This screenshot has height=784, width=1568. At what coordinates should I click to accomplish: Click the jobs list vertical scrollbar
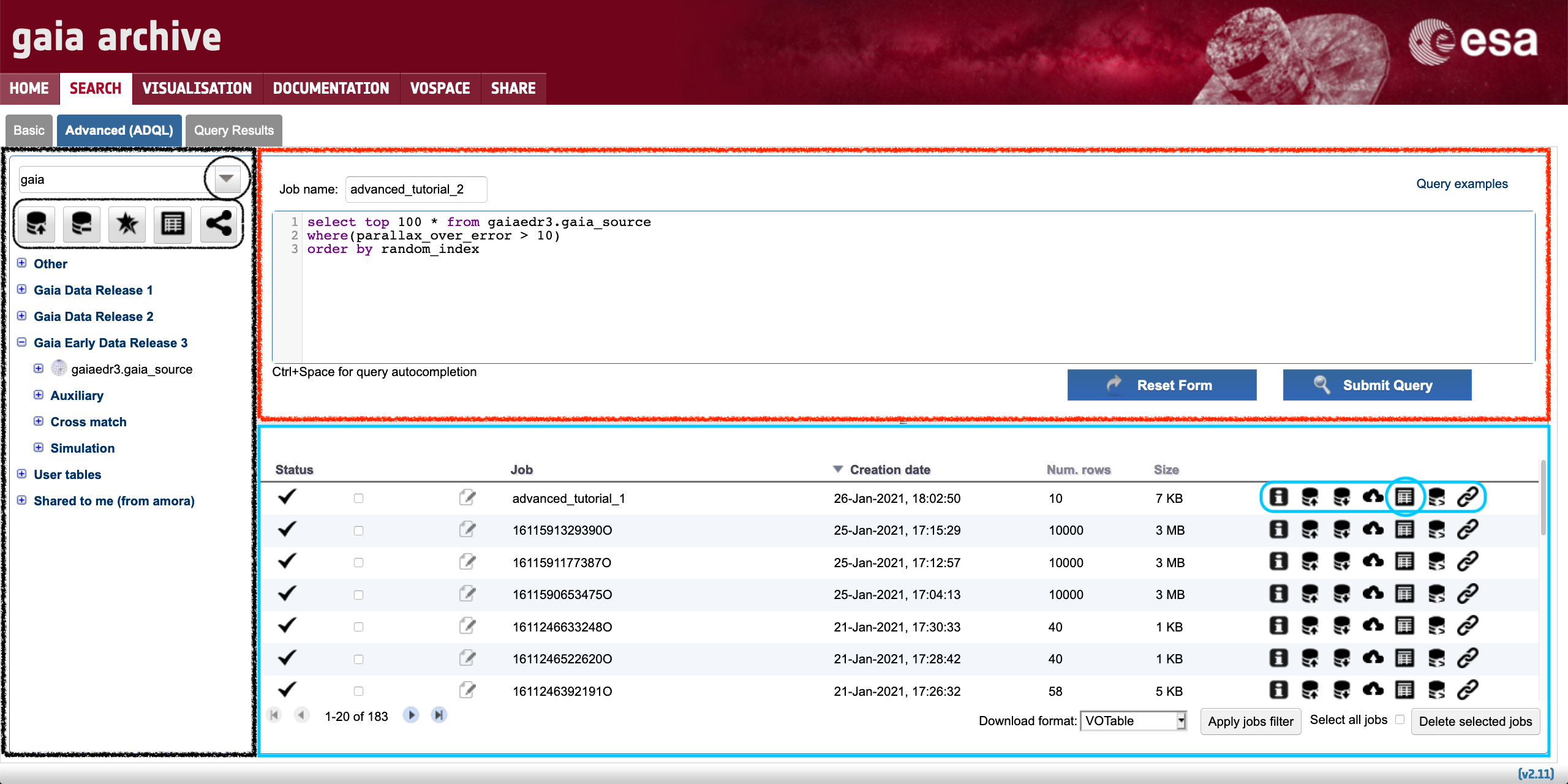1543,497
